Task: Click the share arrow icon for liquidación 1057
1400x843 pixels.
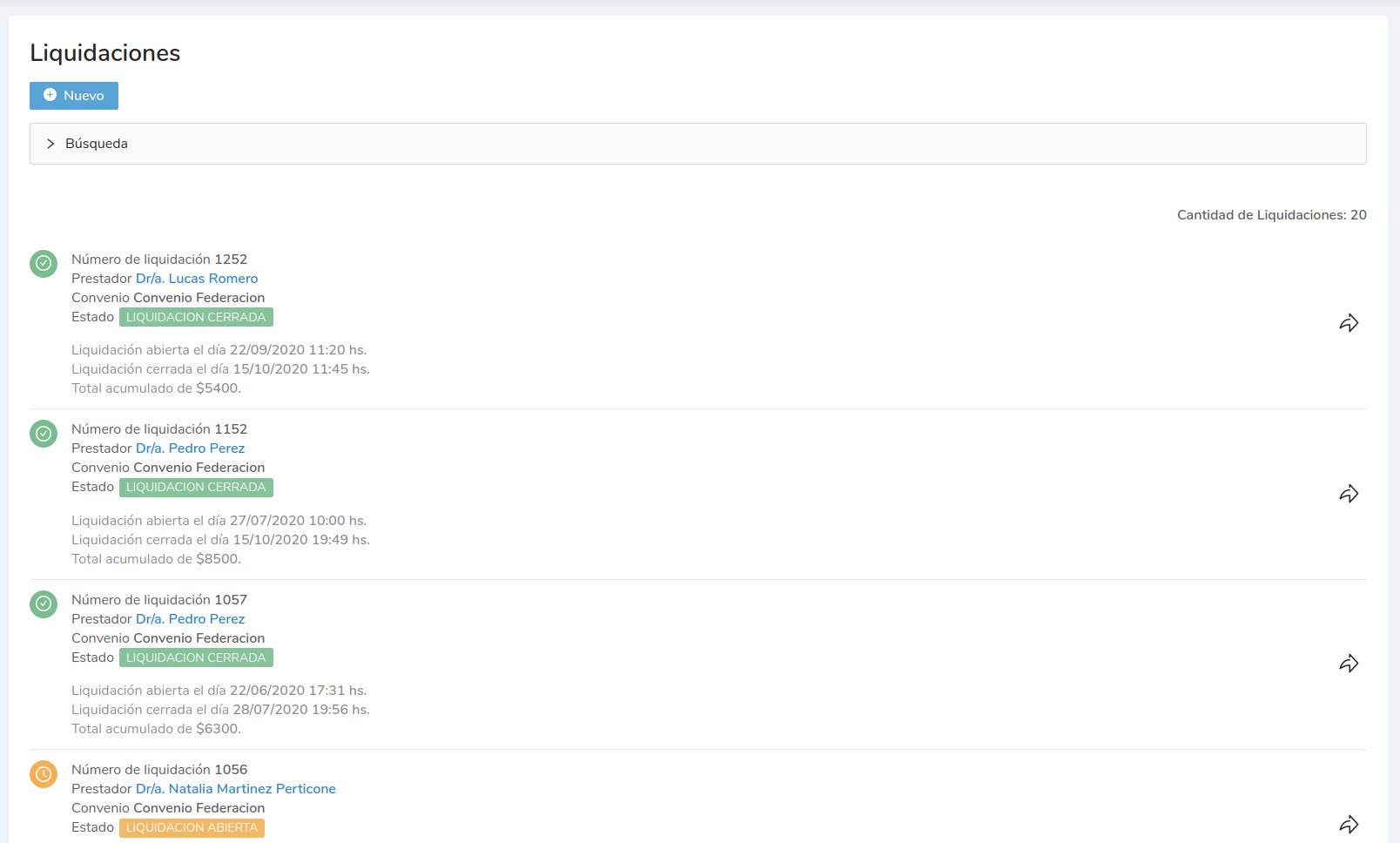Action: [x=1349, y=664]
